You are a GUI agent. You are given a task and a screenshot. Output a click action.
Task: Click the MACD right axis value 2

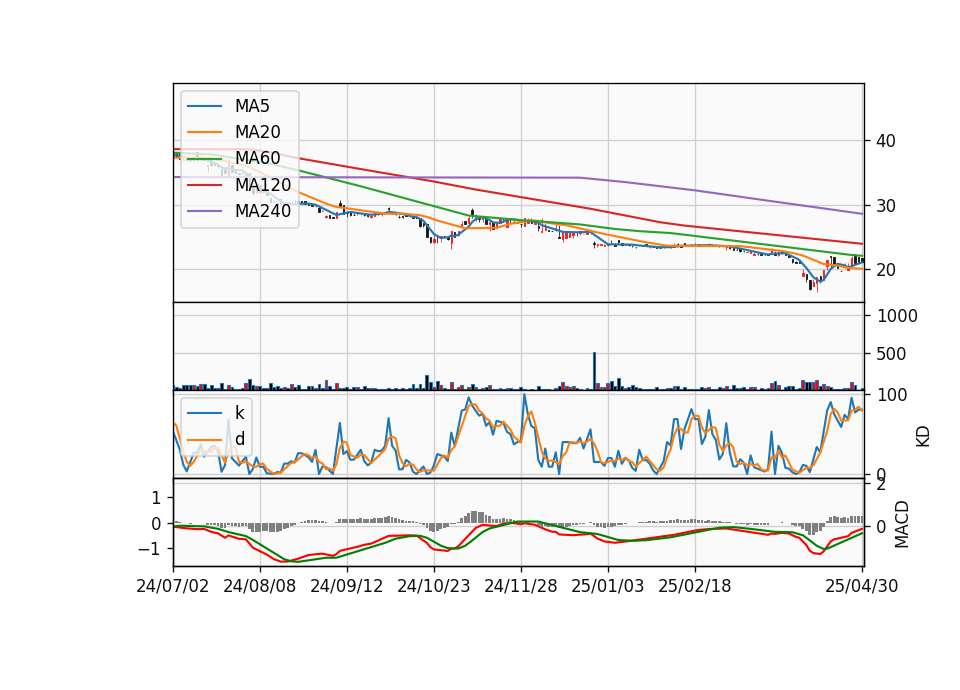[882, 485]
